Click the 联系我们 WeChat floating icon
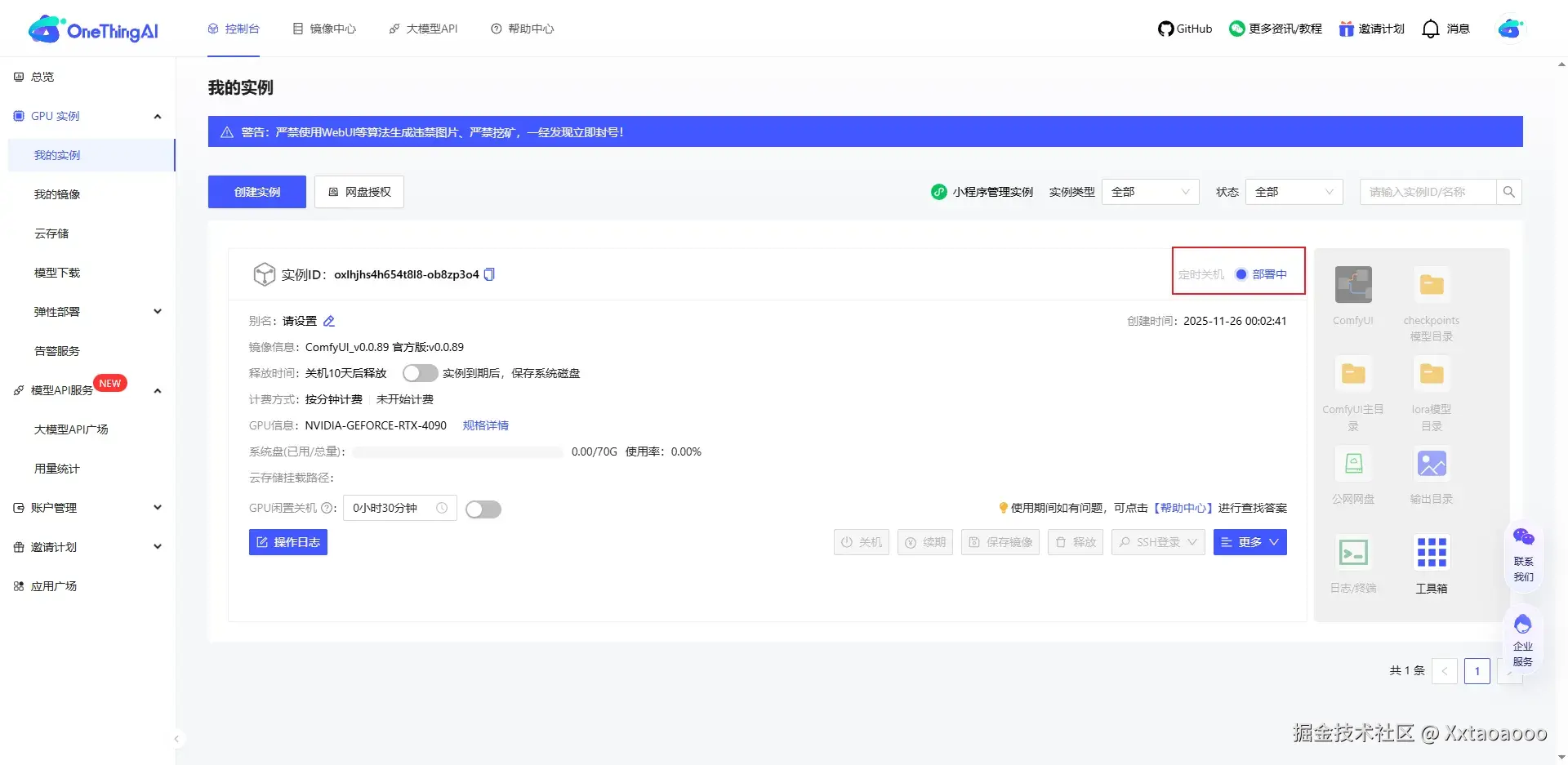This screenshot has height=765, width=1568. coord(1523,538)
